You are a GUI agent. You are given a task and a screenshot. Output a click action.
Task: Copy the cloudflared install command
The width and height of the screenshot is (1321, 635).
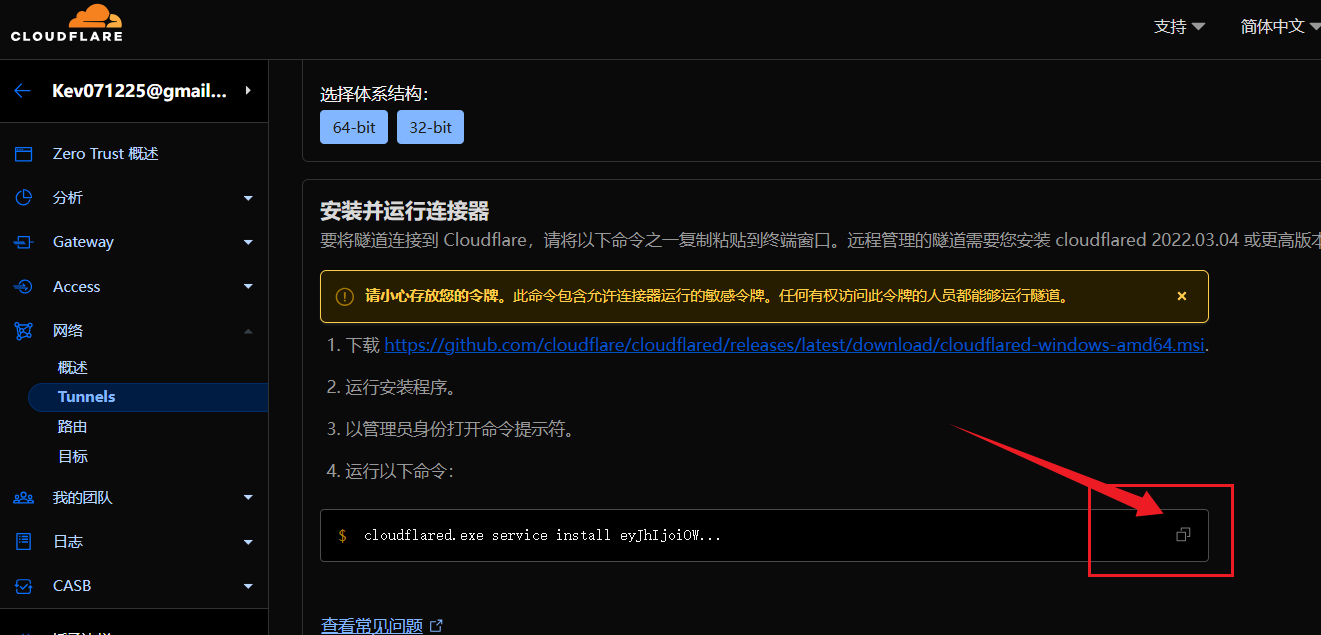(x=1183, y=535)
